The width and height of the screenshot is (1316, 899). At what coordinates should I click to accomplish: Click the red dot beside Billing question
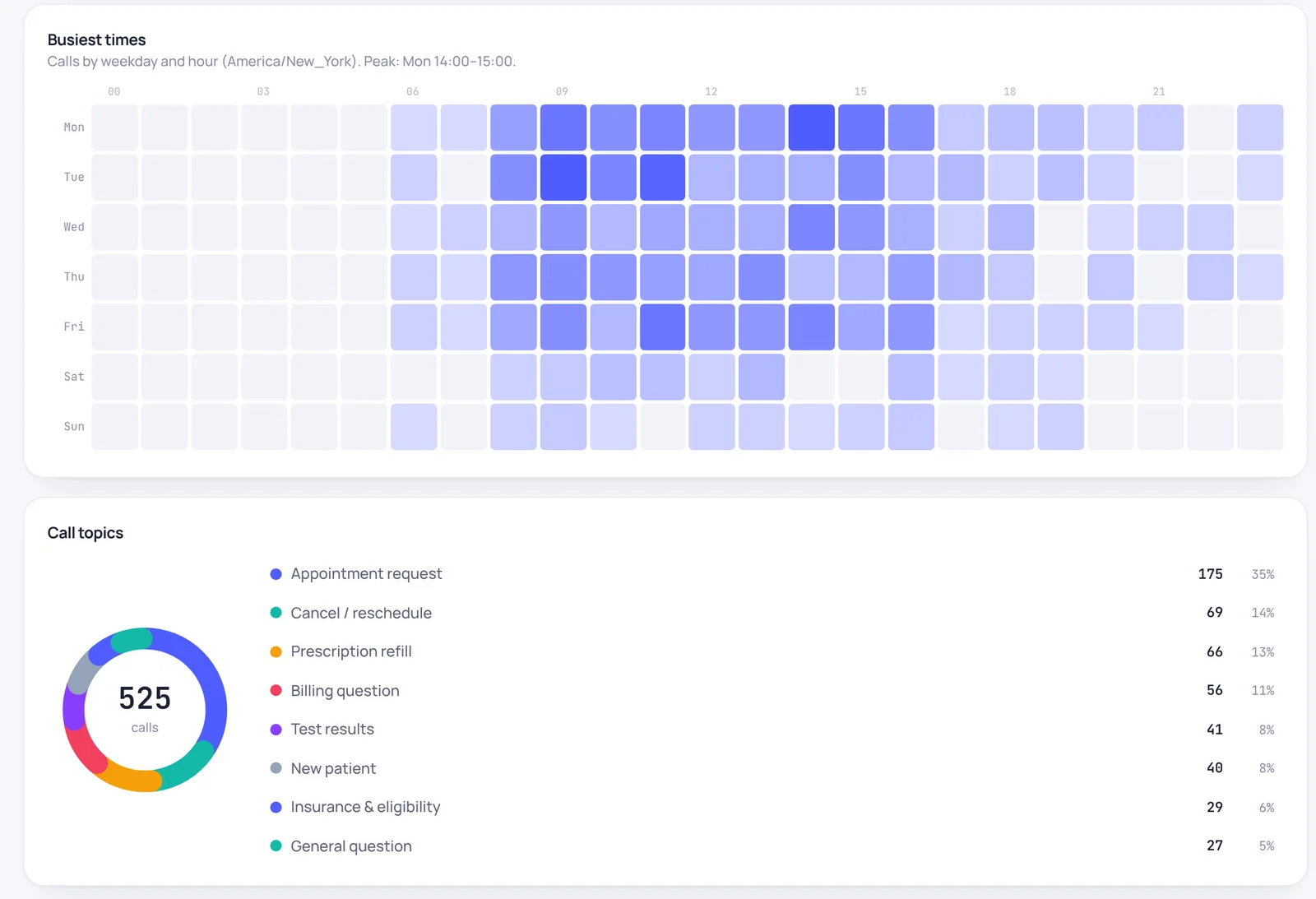(276, 690)
